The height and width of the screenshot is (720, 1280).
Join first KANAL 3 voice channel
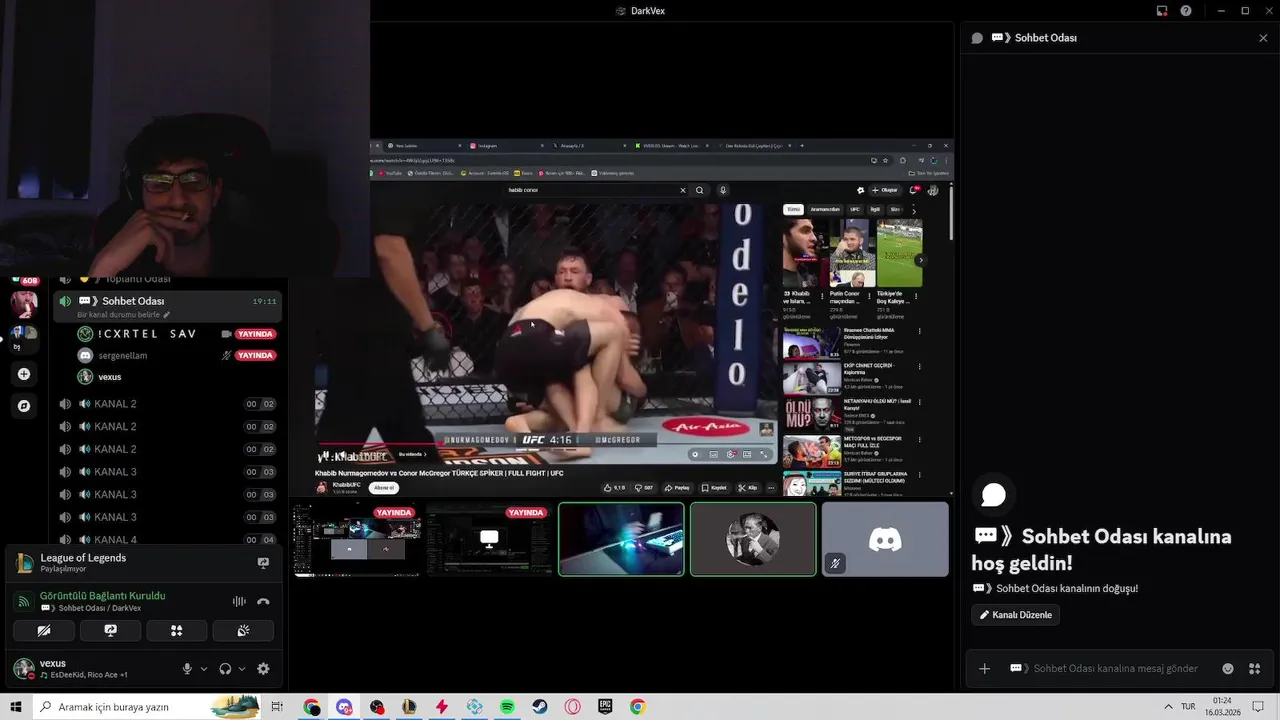click(x=166, y=472)
